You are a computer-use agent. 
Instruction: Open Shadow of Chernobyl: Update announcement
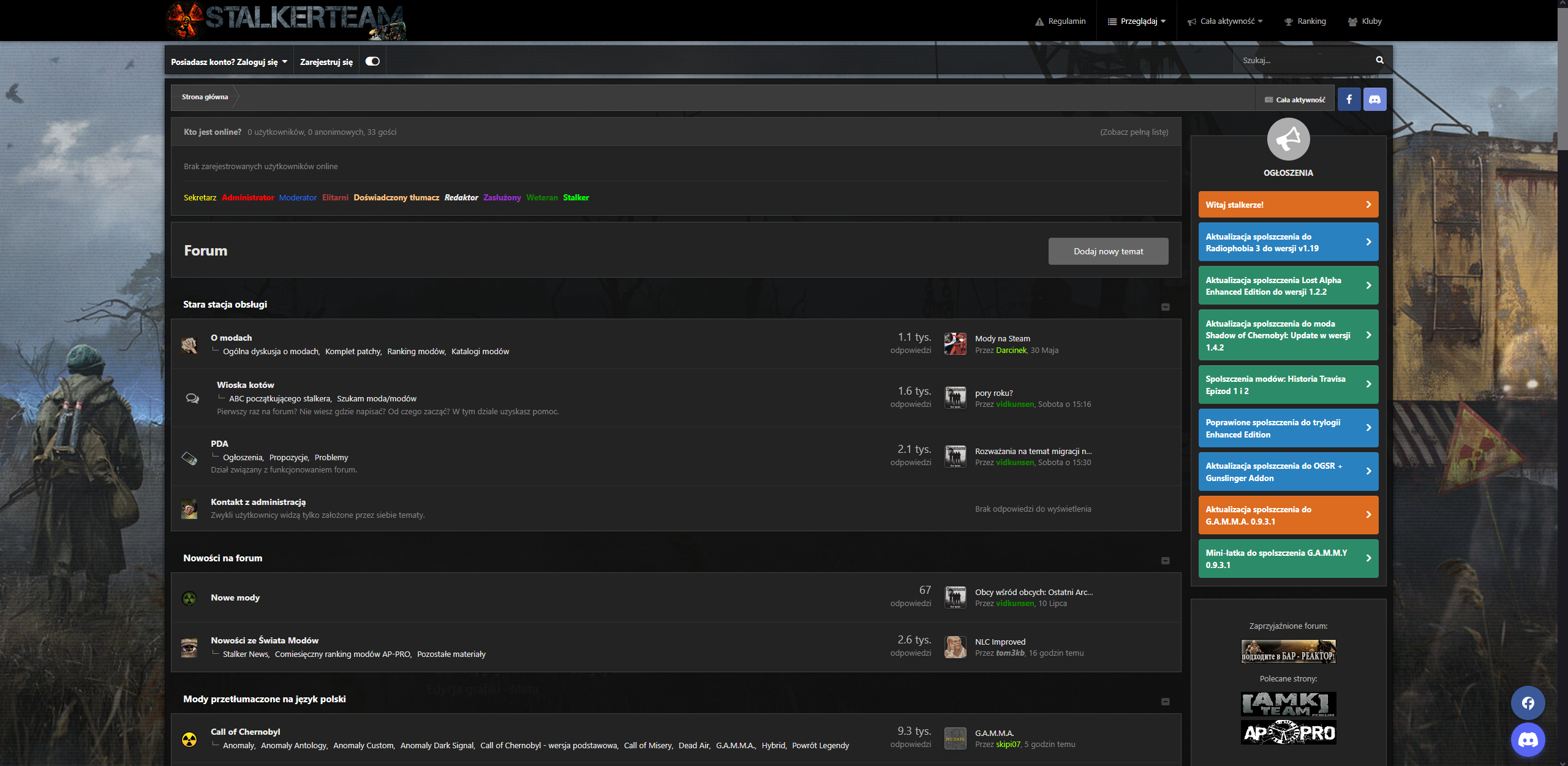coord(1288,335)
